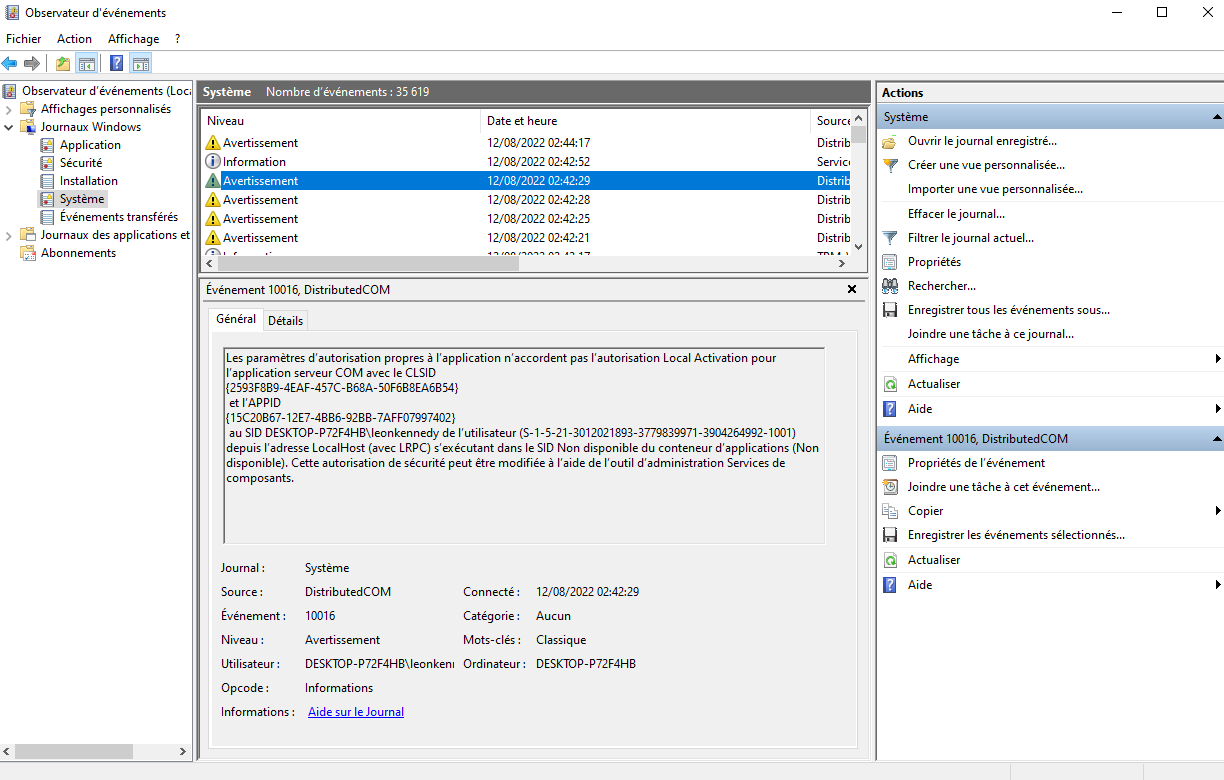Click the event list vertical scrollbar thumb
Viewport: 1224px width, 780px height.
coord(858,135)
